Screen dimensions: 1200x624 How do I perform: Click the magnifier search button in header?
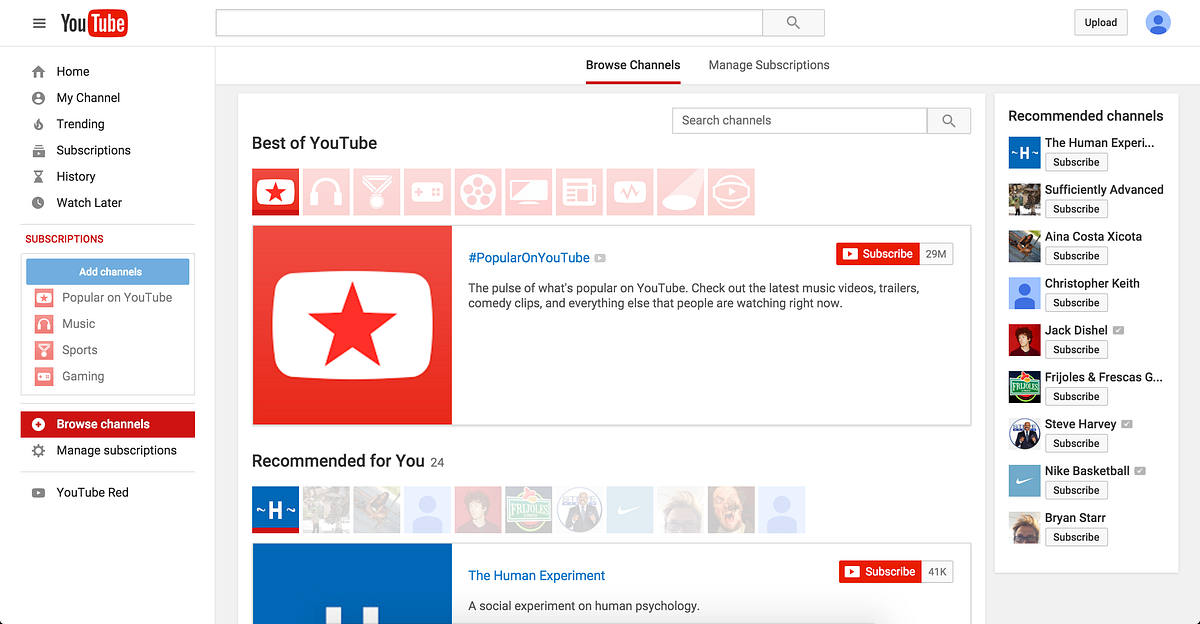coord(793,23)
